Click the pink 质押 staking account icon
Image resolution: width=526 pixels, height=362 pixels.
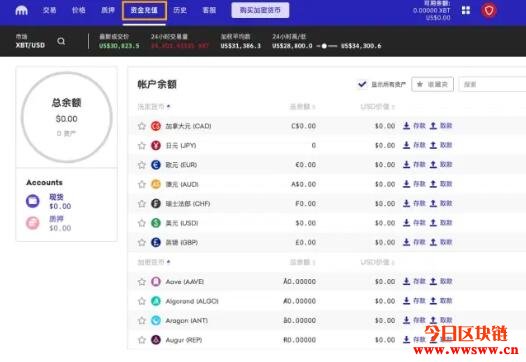pyautogui.click(x=33, y=223)
